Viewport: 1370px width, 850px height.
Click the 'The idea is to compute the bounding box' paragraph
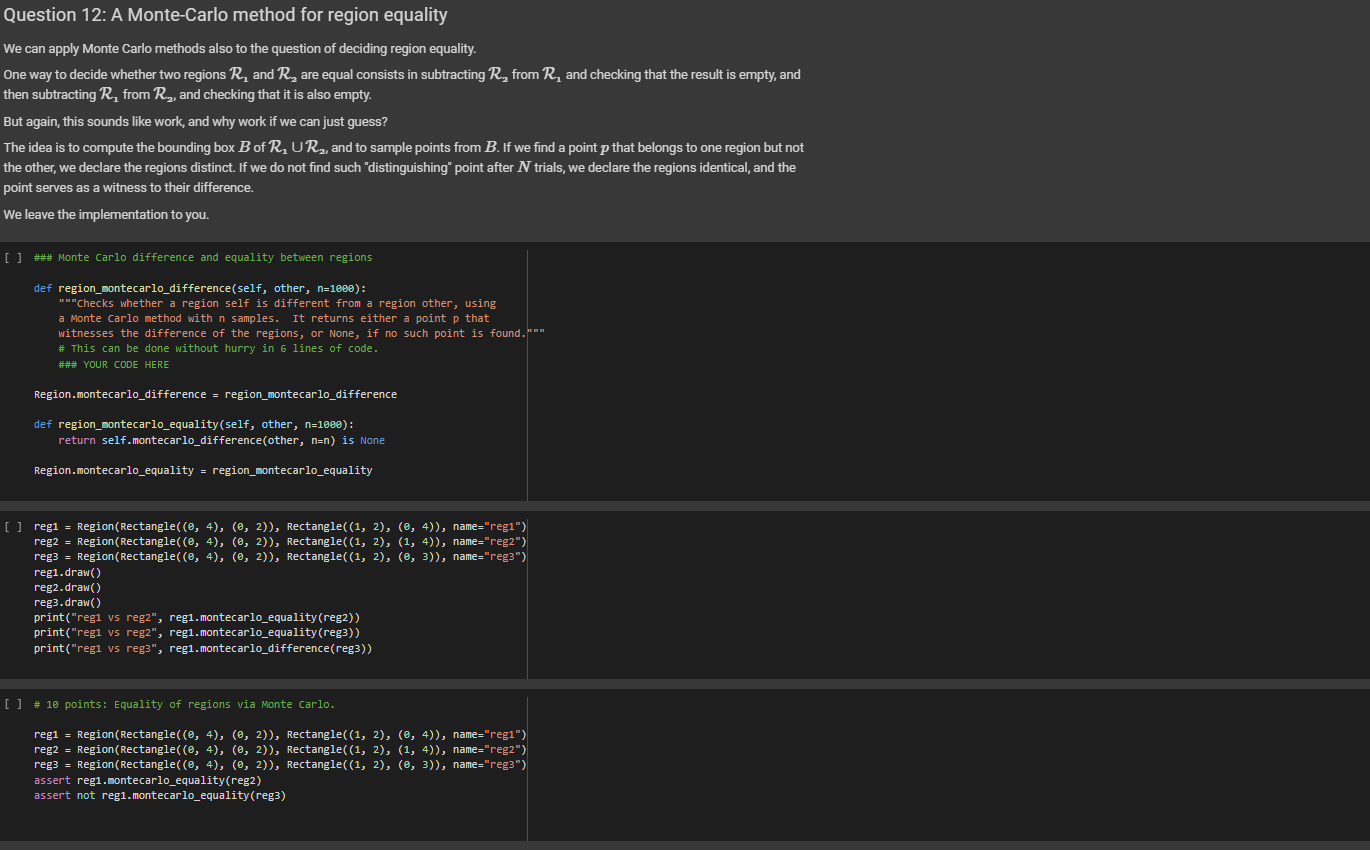click(x=404, y=167)
